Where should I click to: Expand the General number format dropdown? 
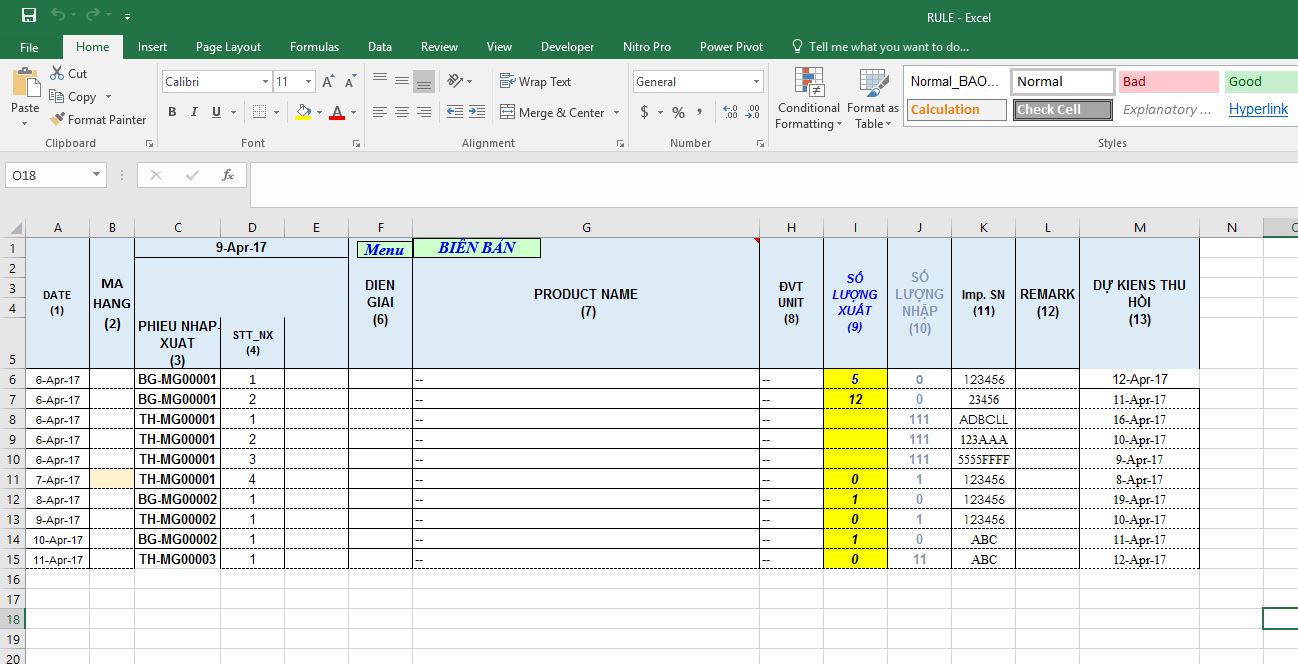(x=756, y=82)
